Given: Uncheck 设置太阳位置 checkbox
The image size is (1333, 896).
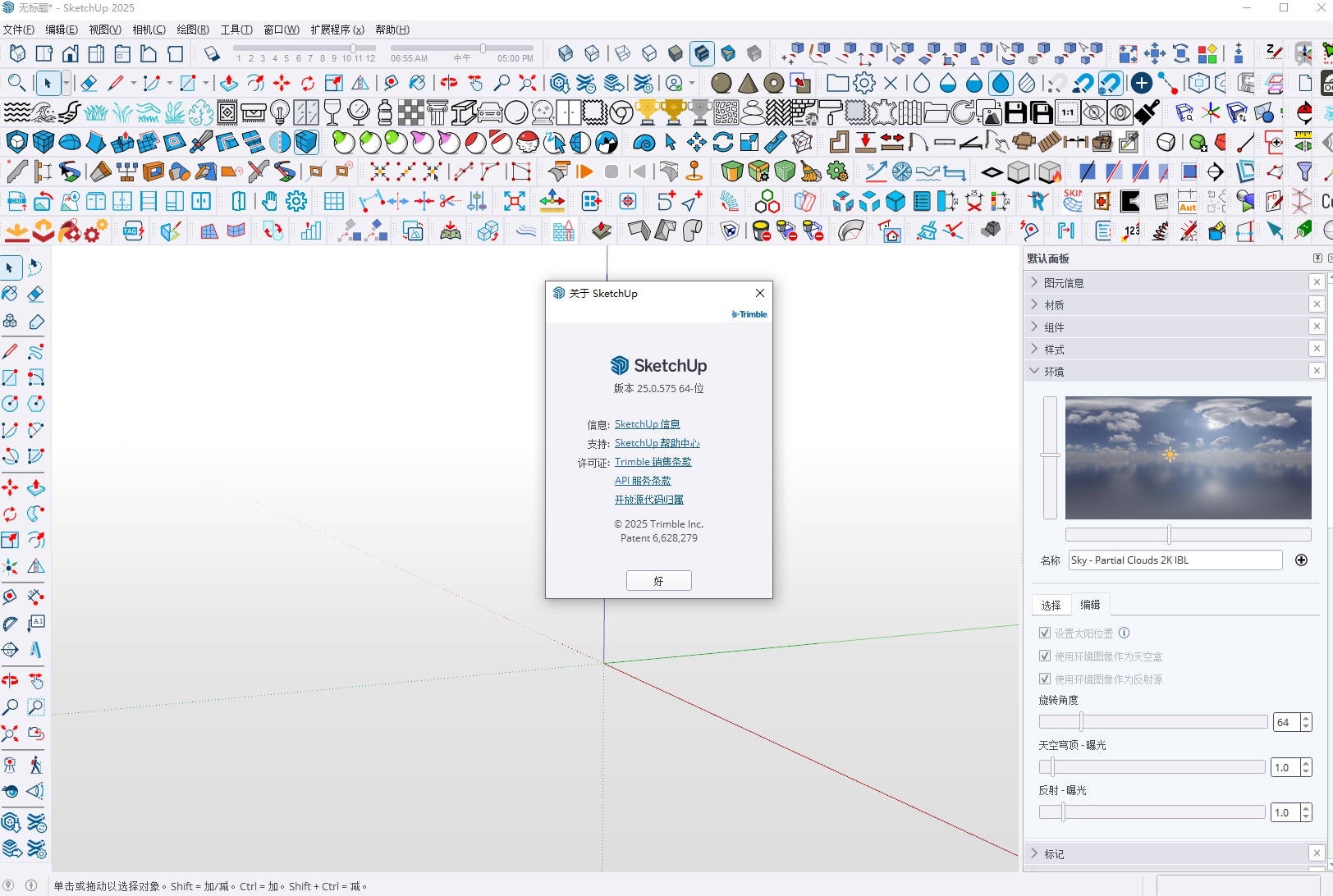Looking at the screenshot, I should (1045, 633).
